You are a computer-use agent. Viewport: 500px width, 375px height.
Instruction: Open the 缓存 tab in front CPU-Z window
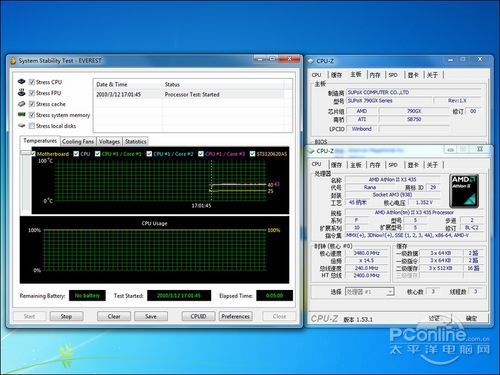coord(336,165)
